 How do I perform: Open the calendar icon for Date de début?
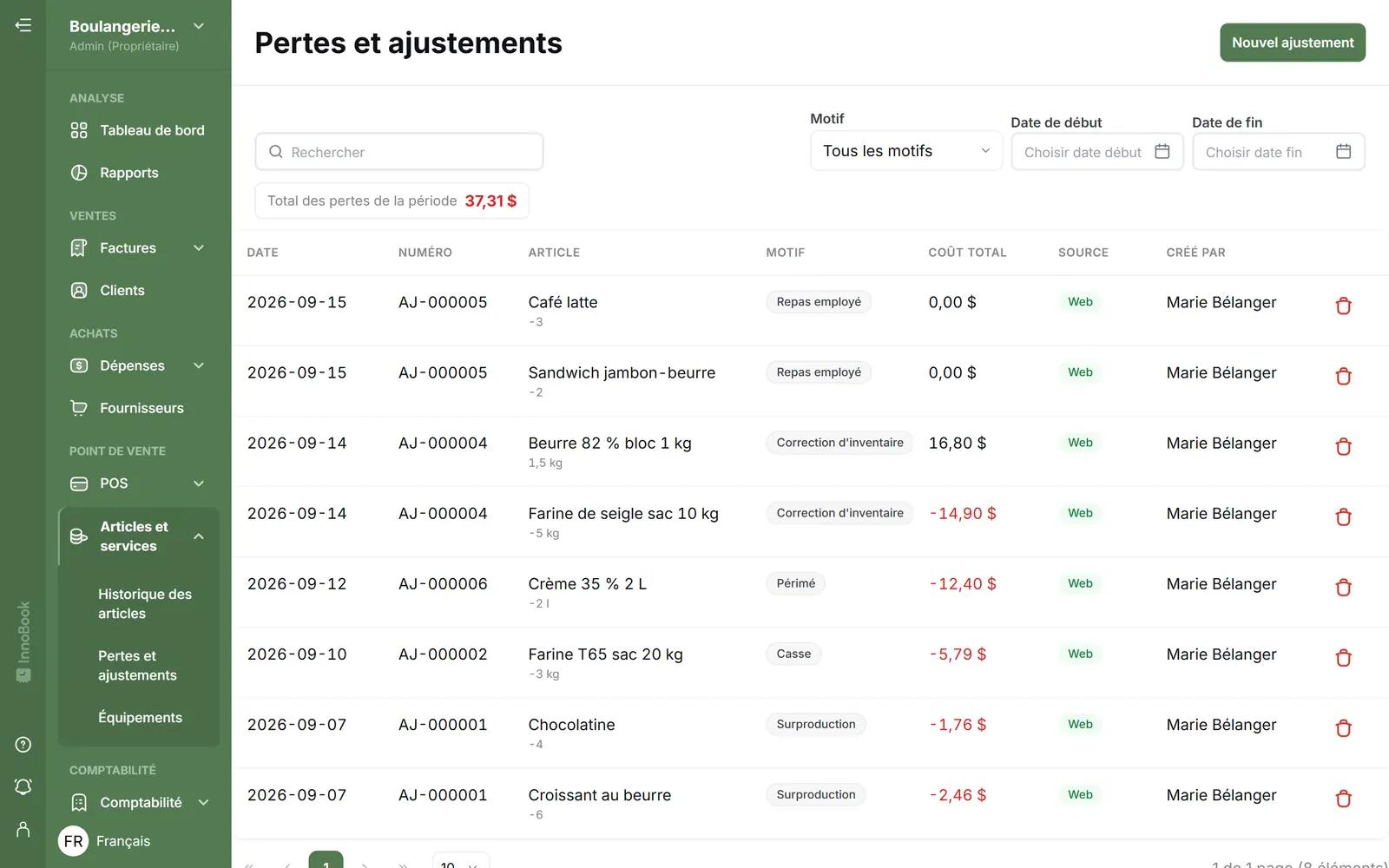pos(1162,152)
